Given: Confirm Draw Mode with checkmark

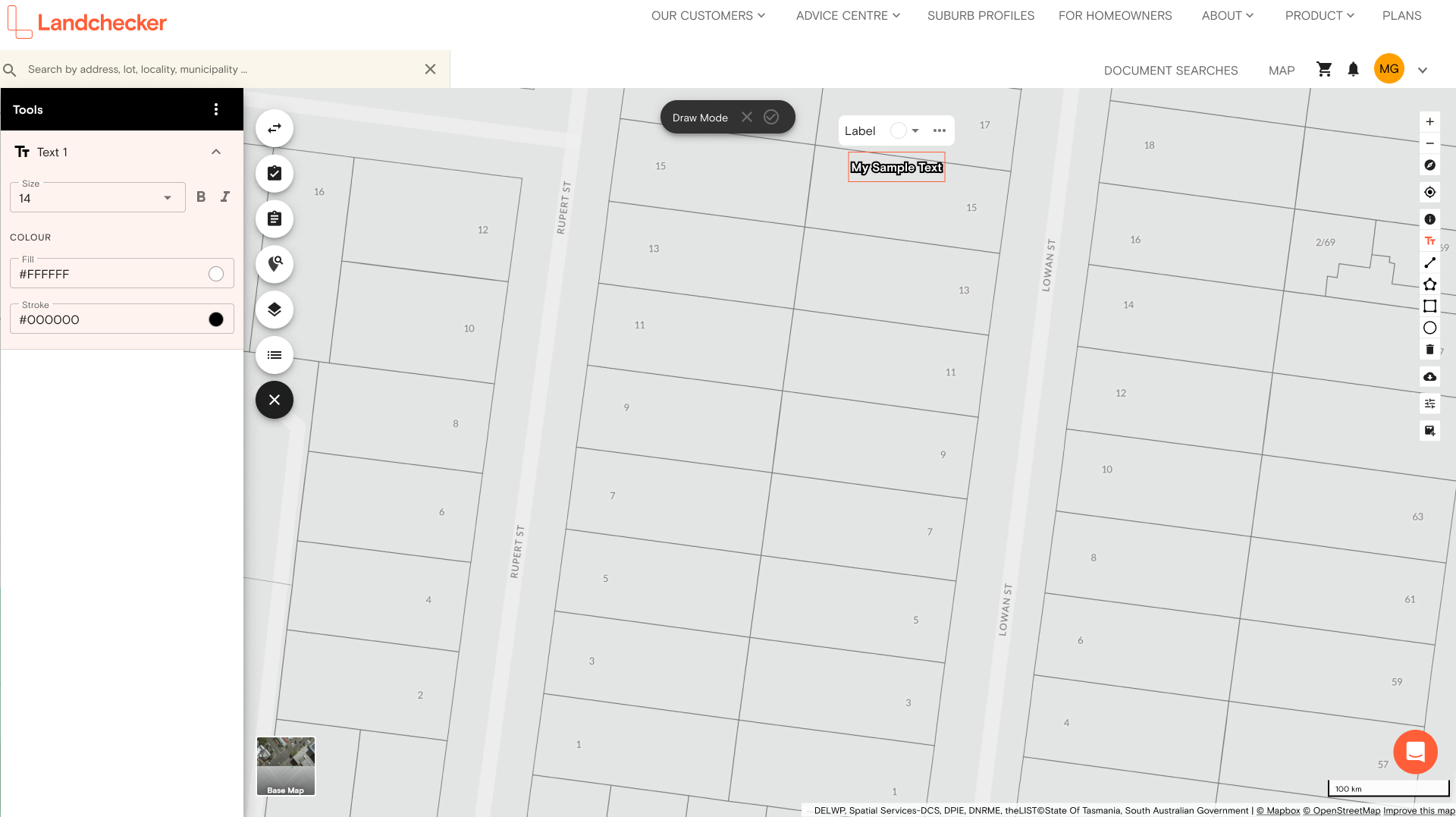Looking at the screenshot, I should click(771, 117).
